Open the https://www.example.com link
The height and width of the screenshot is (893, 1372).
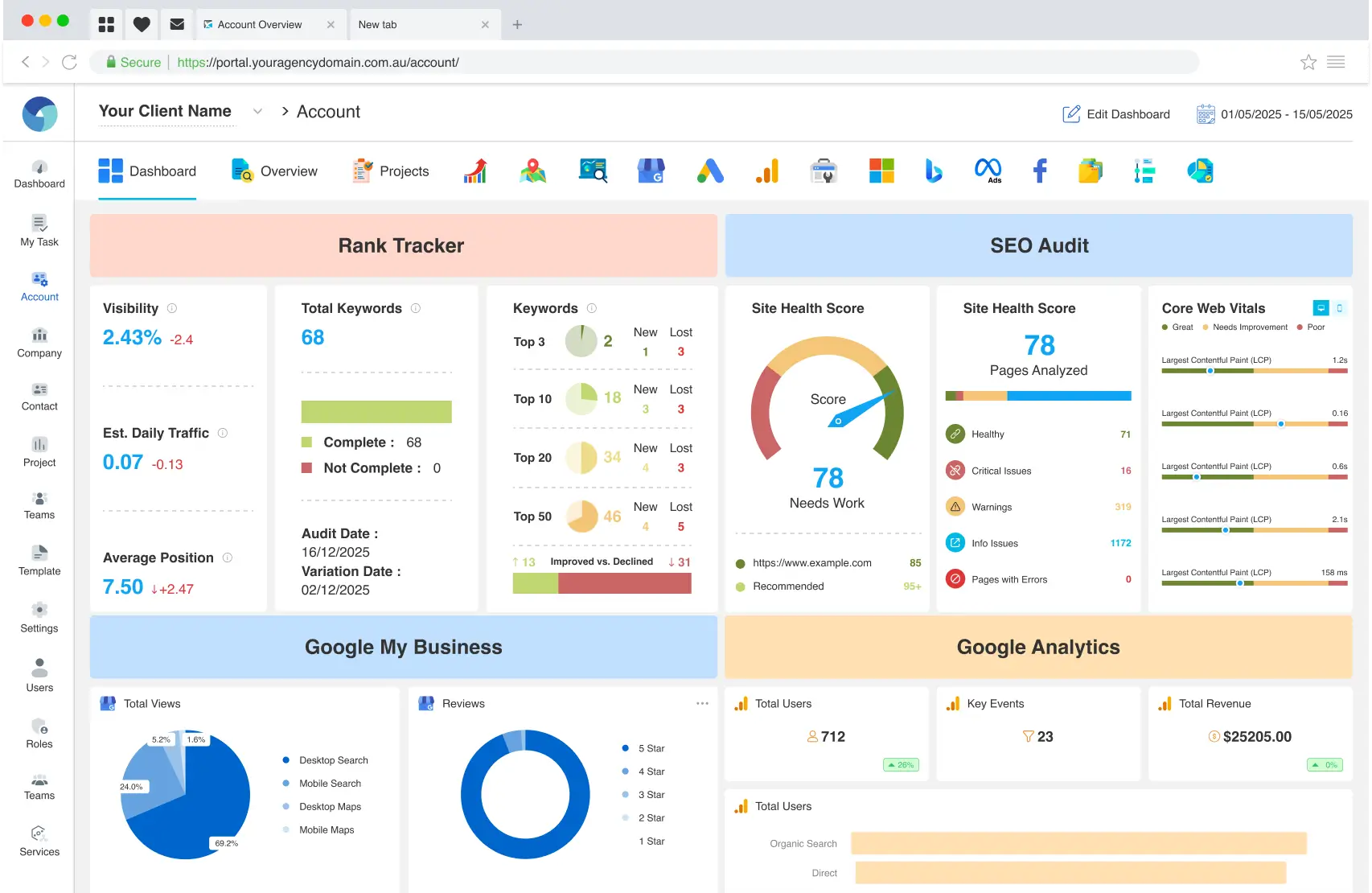pos(814,562)
